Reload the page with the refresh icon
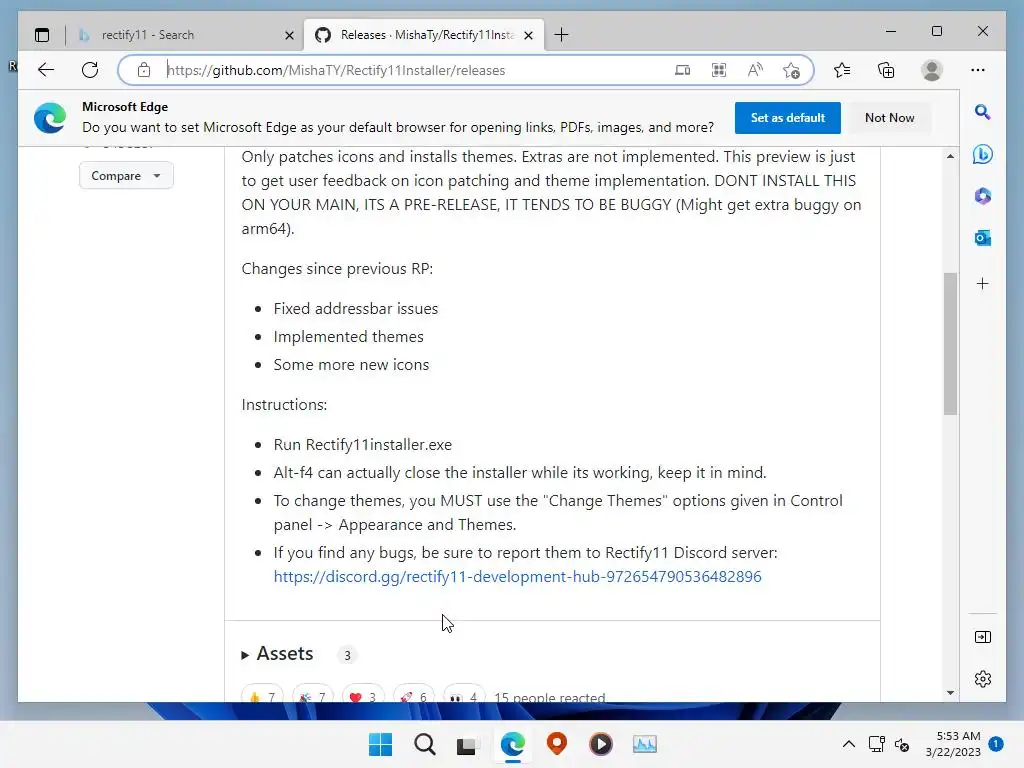This screenshot has height=768, width=1024. (x=90, y=70)
